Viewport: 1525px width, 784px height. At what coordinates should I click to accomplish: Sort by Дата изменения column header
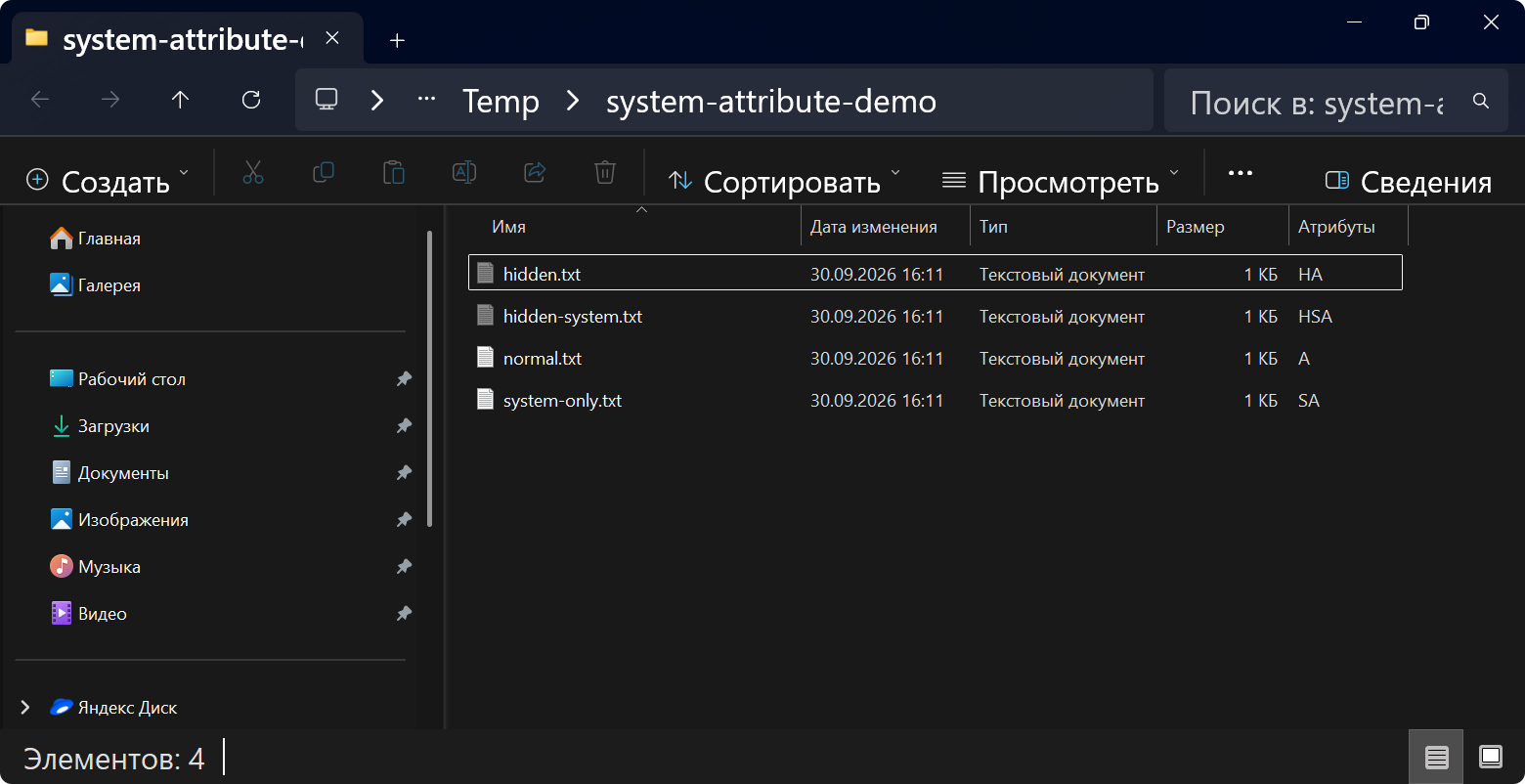(x=874, y=227)
